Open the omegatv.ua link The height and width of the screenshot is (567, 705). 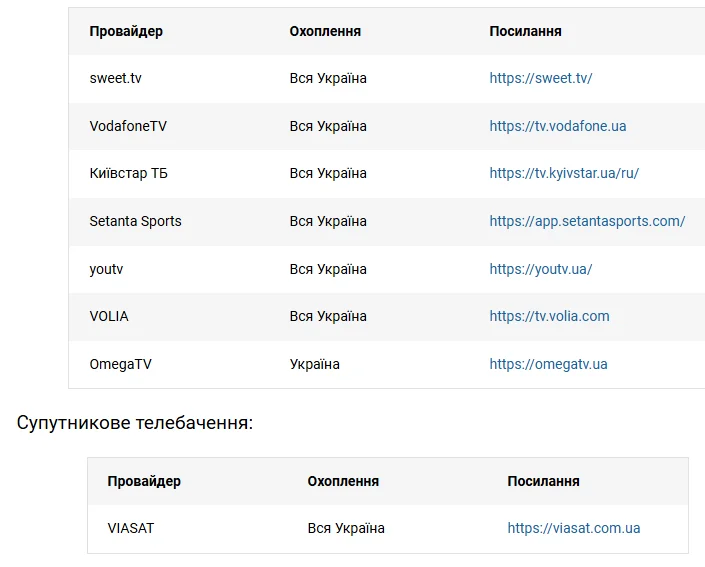click(548, 364)
